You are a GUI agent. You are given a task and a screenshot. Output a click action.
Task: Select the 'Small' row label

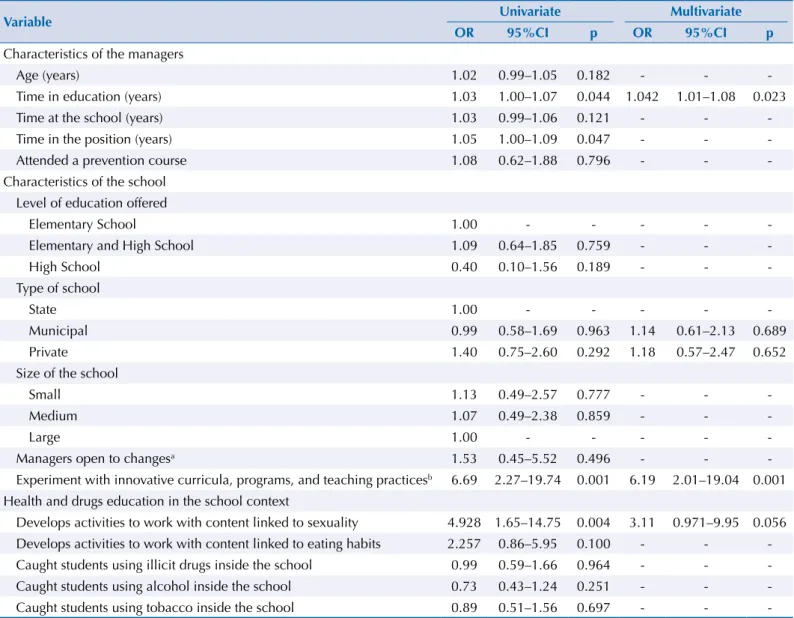[x=45, y=395]
